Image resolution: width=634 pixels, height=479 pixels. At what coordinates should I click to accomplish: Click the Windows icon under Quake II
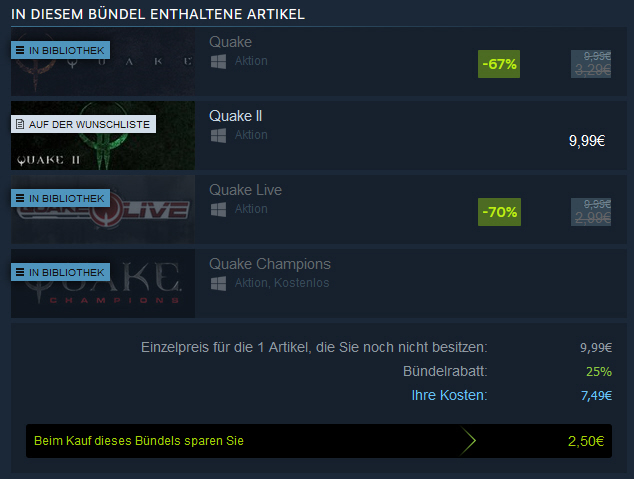[218, 135]
